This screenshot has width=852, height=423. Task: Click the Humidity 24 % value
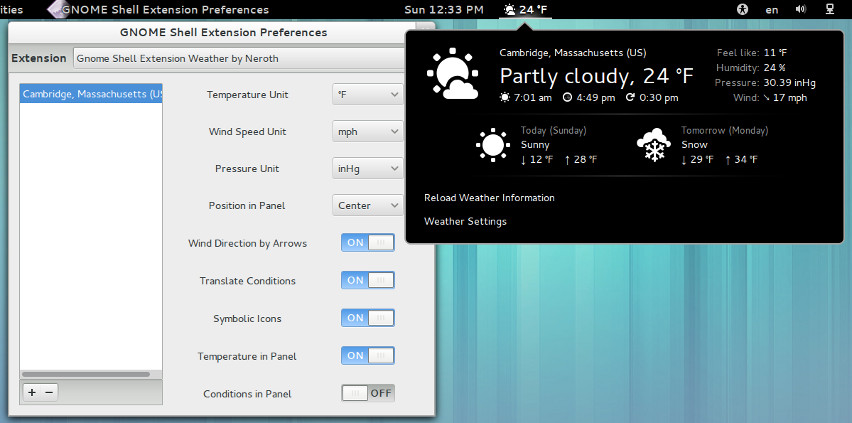(x=774, y=68)
